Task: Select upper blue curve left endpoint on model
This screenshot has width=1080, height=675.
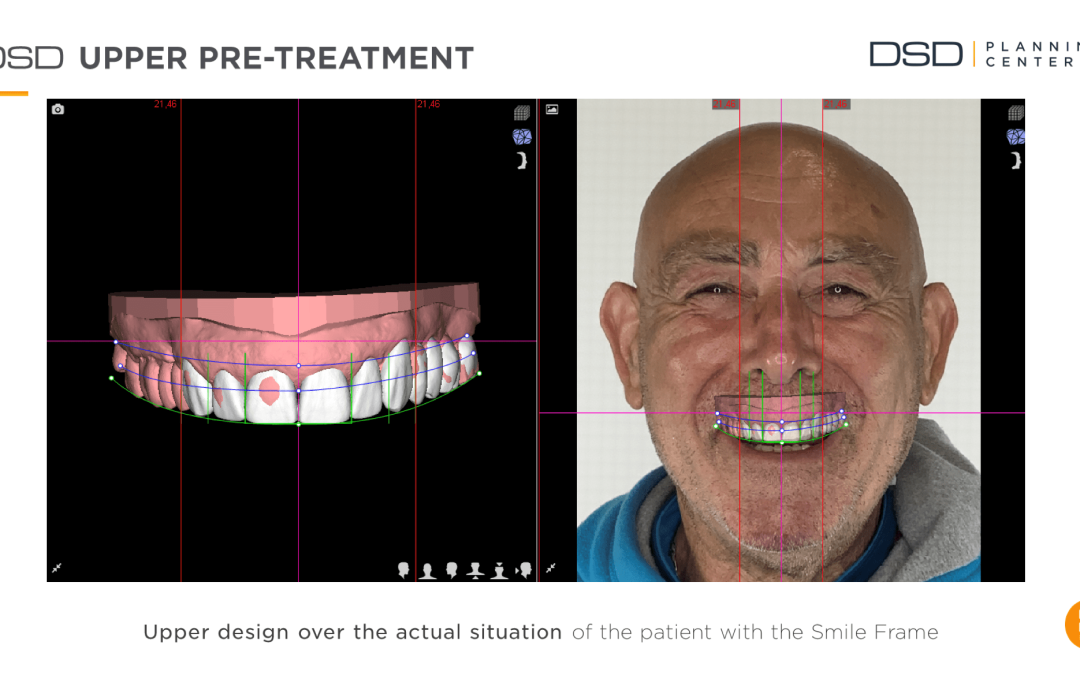Action: (x=116, y=342)
